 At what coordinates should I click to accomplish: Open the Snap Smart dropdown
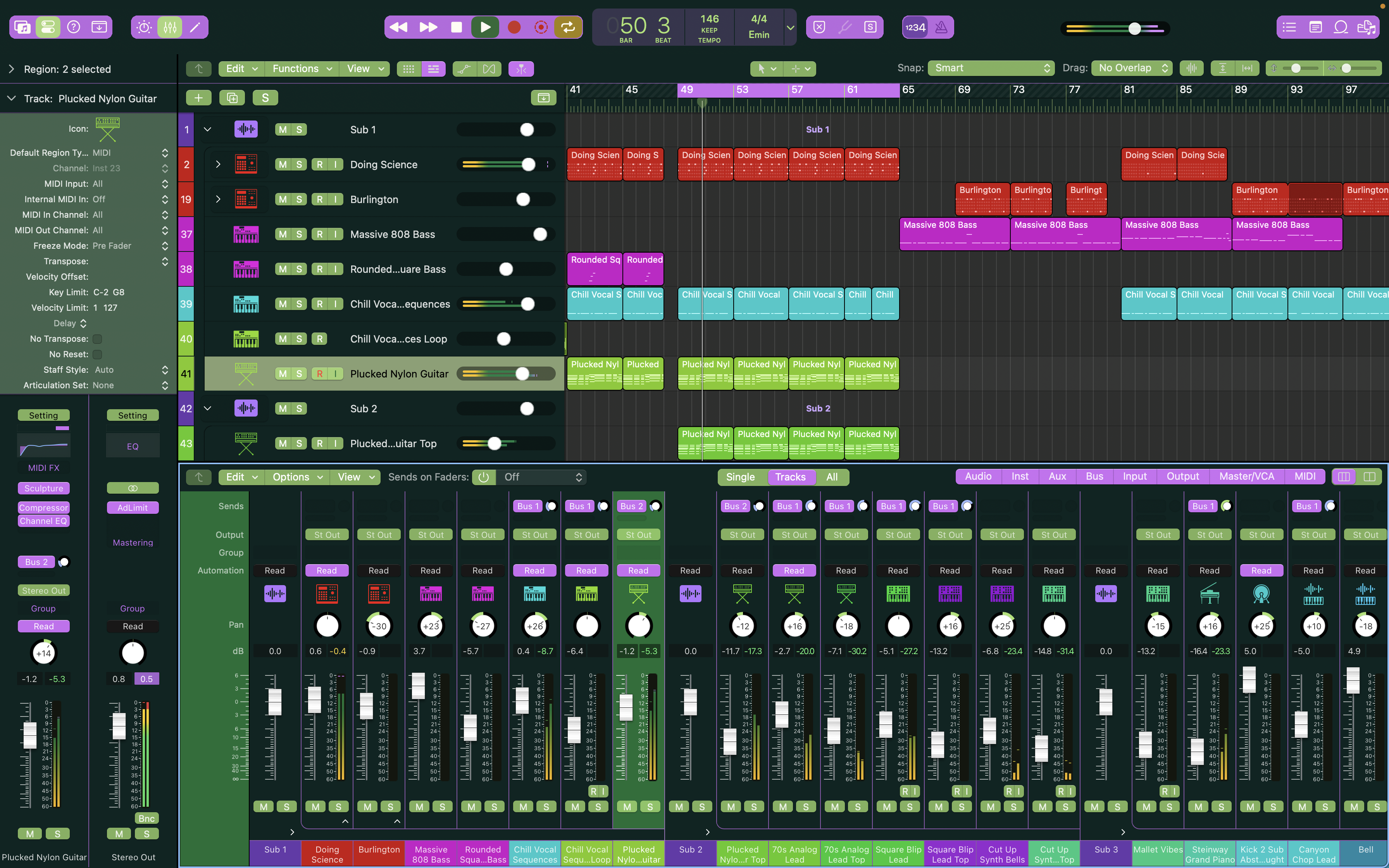click(x=991, y=68)
